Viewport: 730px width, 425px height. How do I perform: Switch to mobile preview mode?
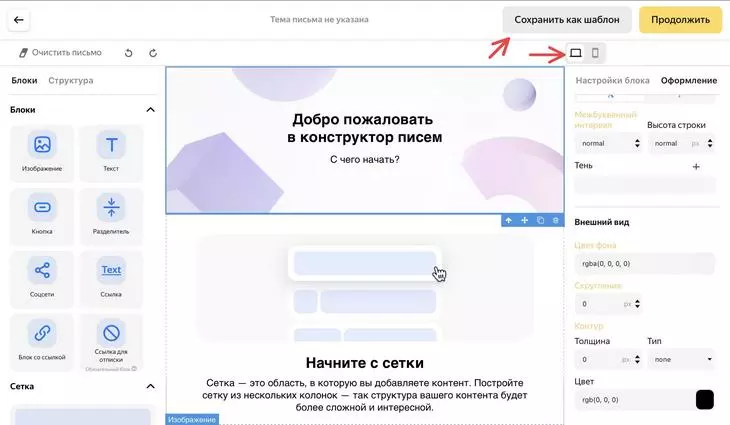click(595, 53)
